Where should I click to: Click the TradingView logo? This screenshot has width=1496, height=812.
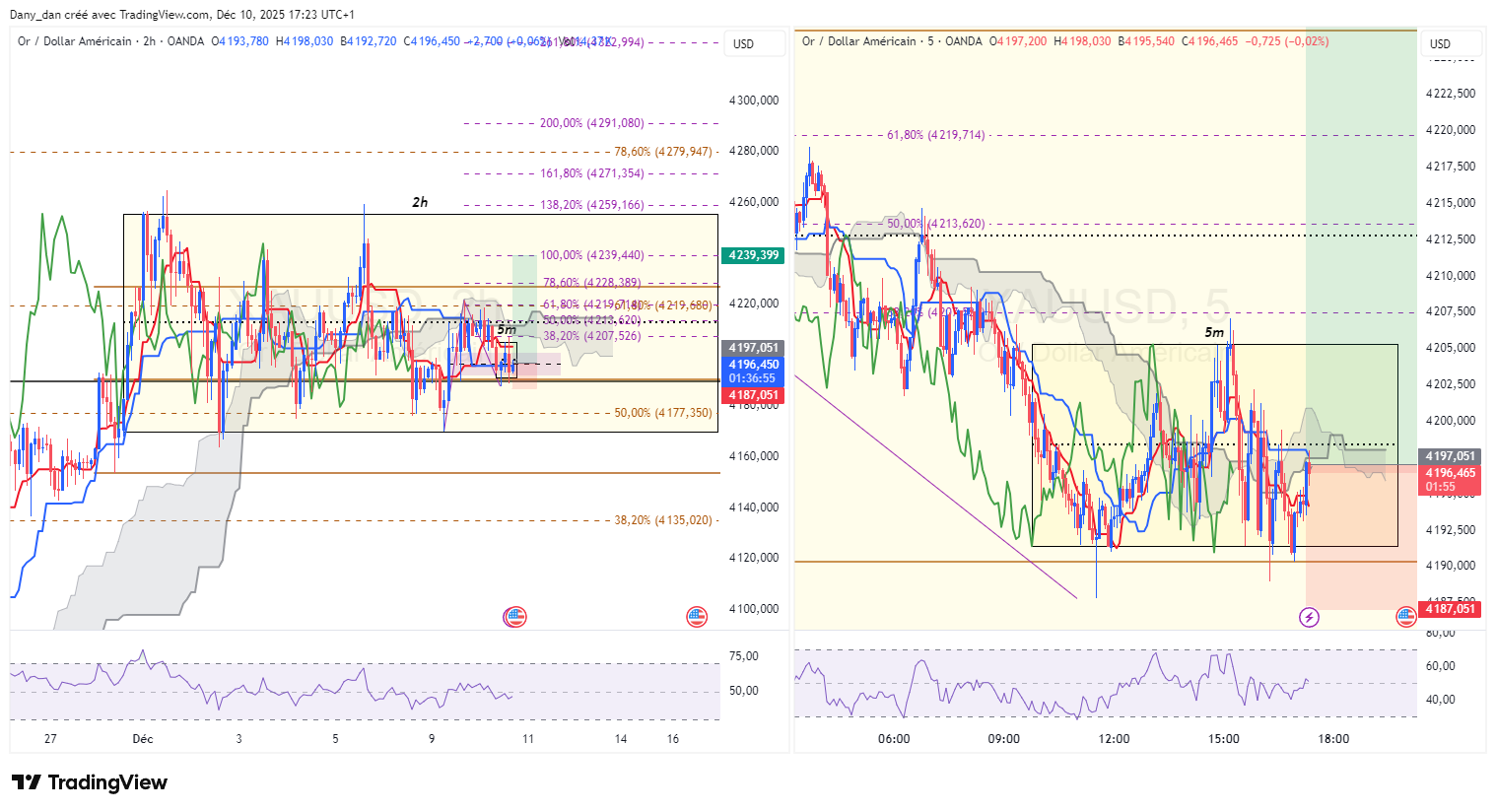[x=90, y=782]
